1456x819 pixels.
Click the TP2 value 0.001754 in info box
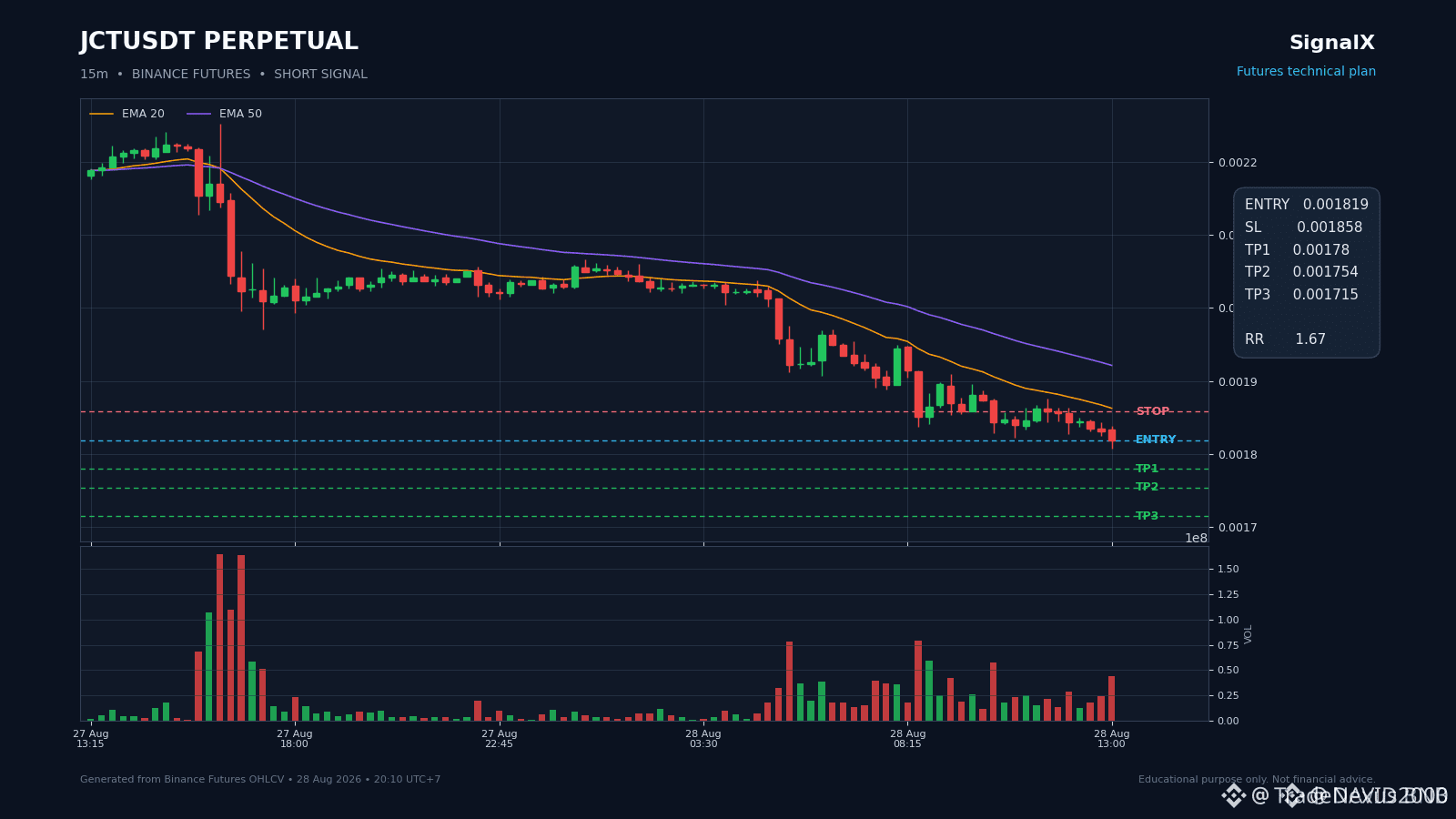coord(1326,272)
